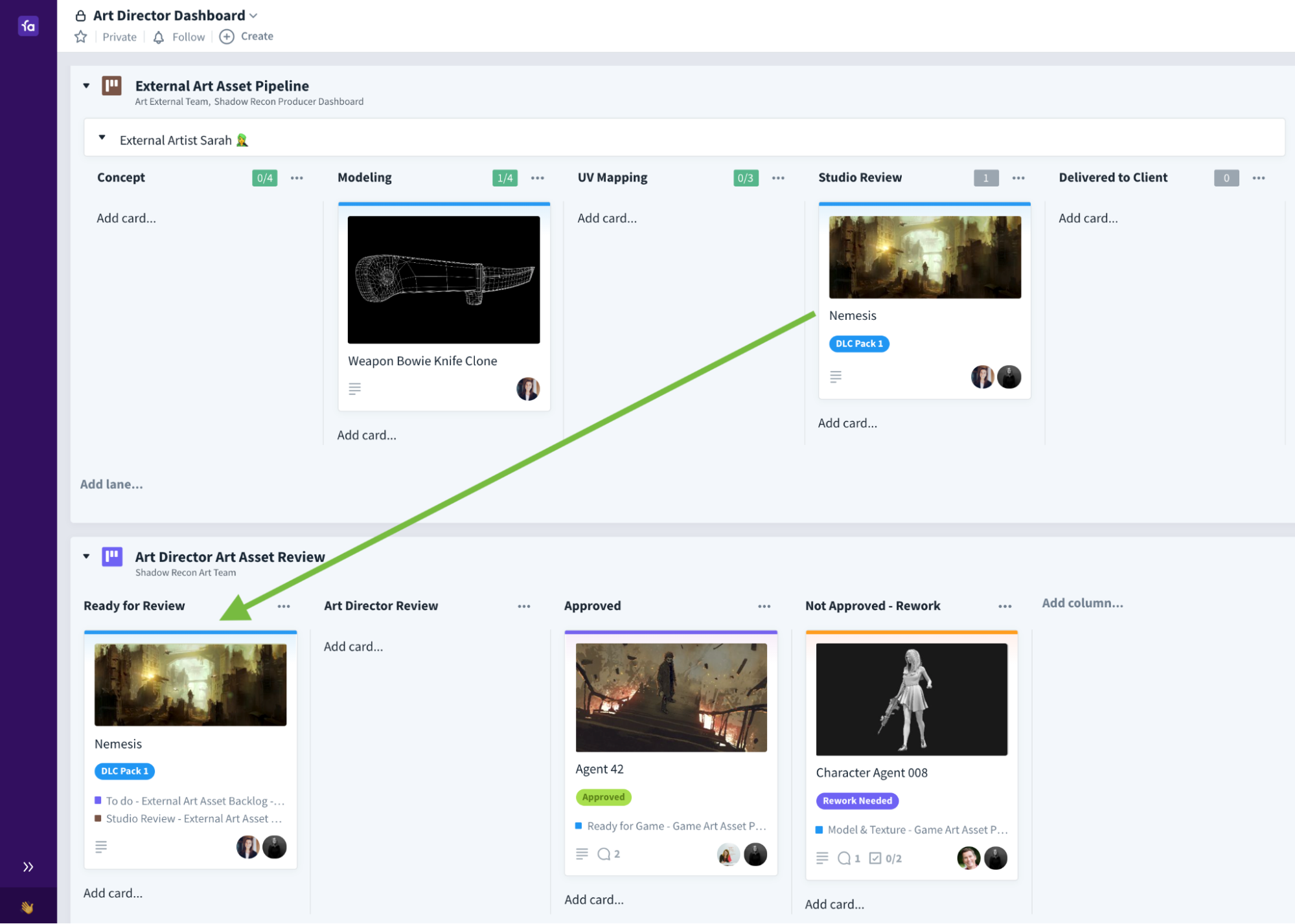Click the Add lane link
Viewport: 1295px width, 924px height.
pyautogui.click(x=111, y=484)
